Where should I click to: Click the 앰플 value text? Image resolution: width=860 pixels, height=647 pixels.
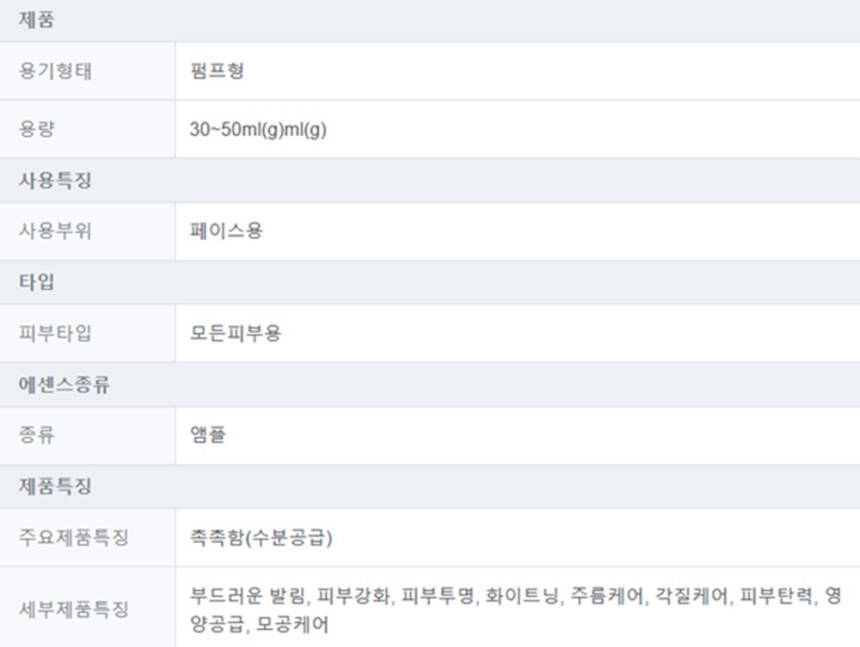point(208,435)
